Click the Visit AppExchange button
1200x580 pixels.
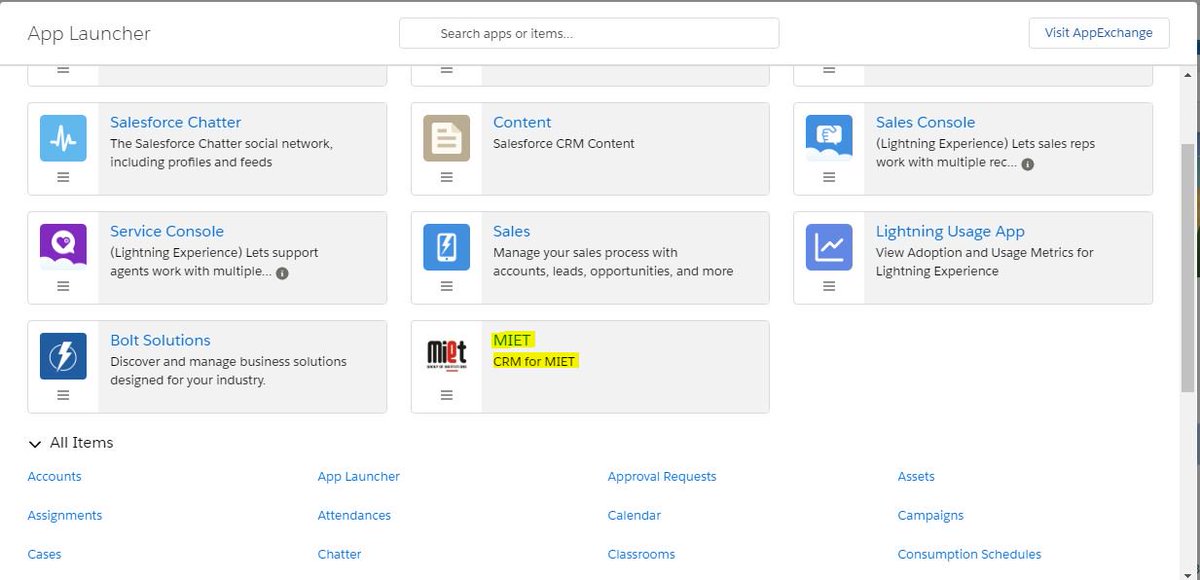1098,32
